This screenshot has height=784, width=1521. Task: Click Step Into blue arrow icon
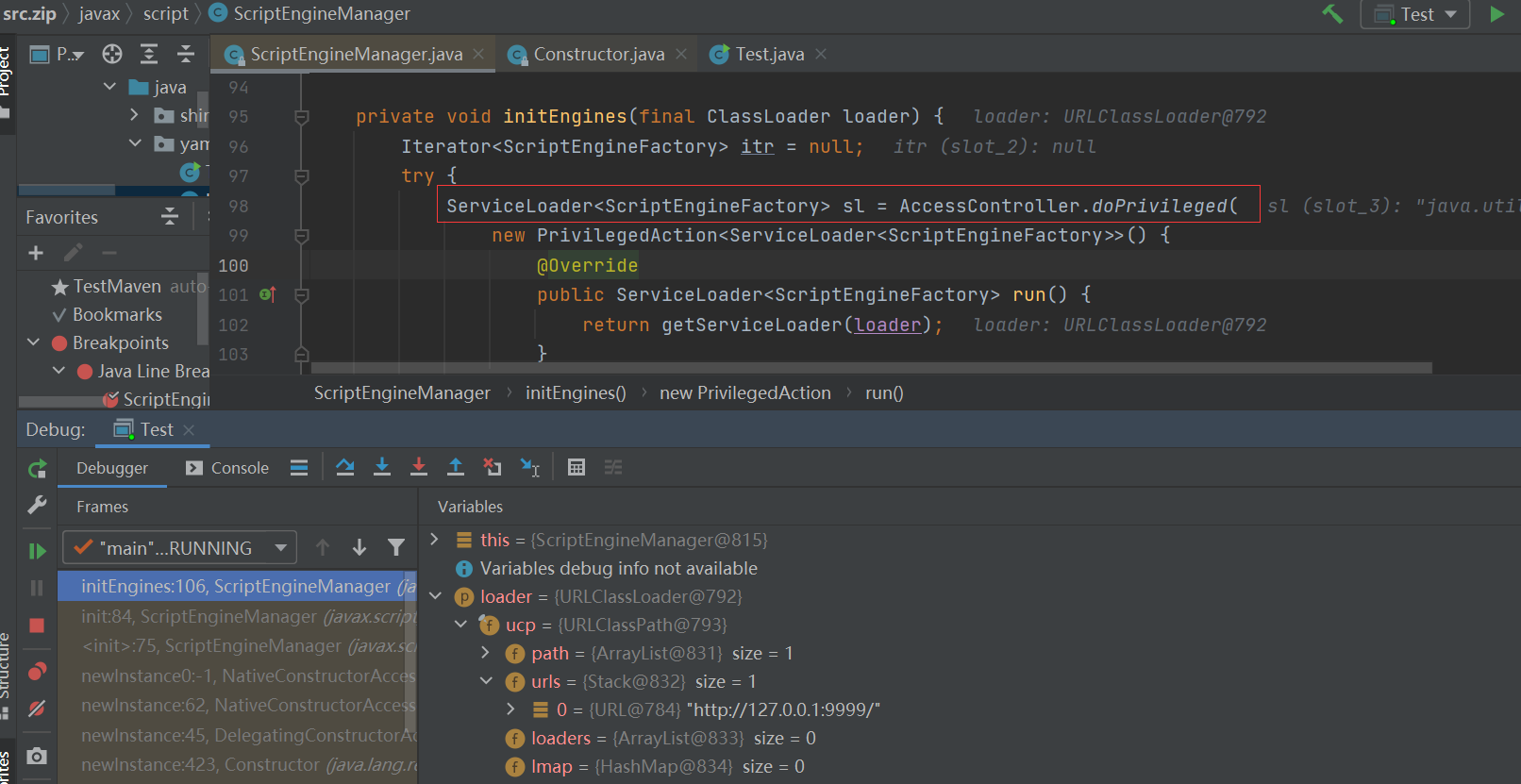tap(382, 467)
